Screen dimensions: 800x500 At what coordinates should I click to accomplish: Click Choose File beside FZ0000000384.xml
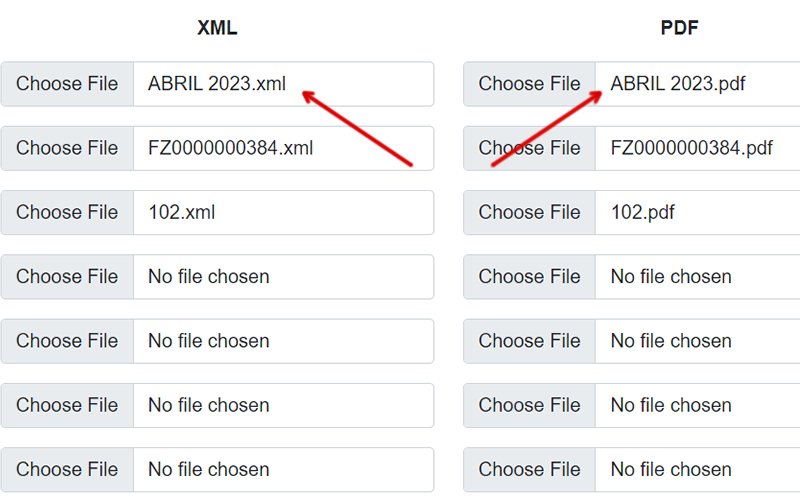click(x=67, y=148)
